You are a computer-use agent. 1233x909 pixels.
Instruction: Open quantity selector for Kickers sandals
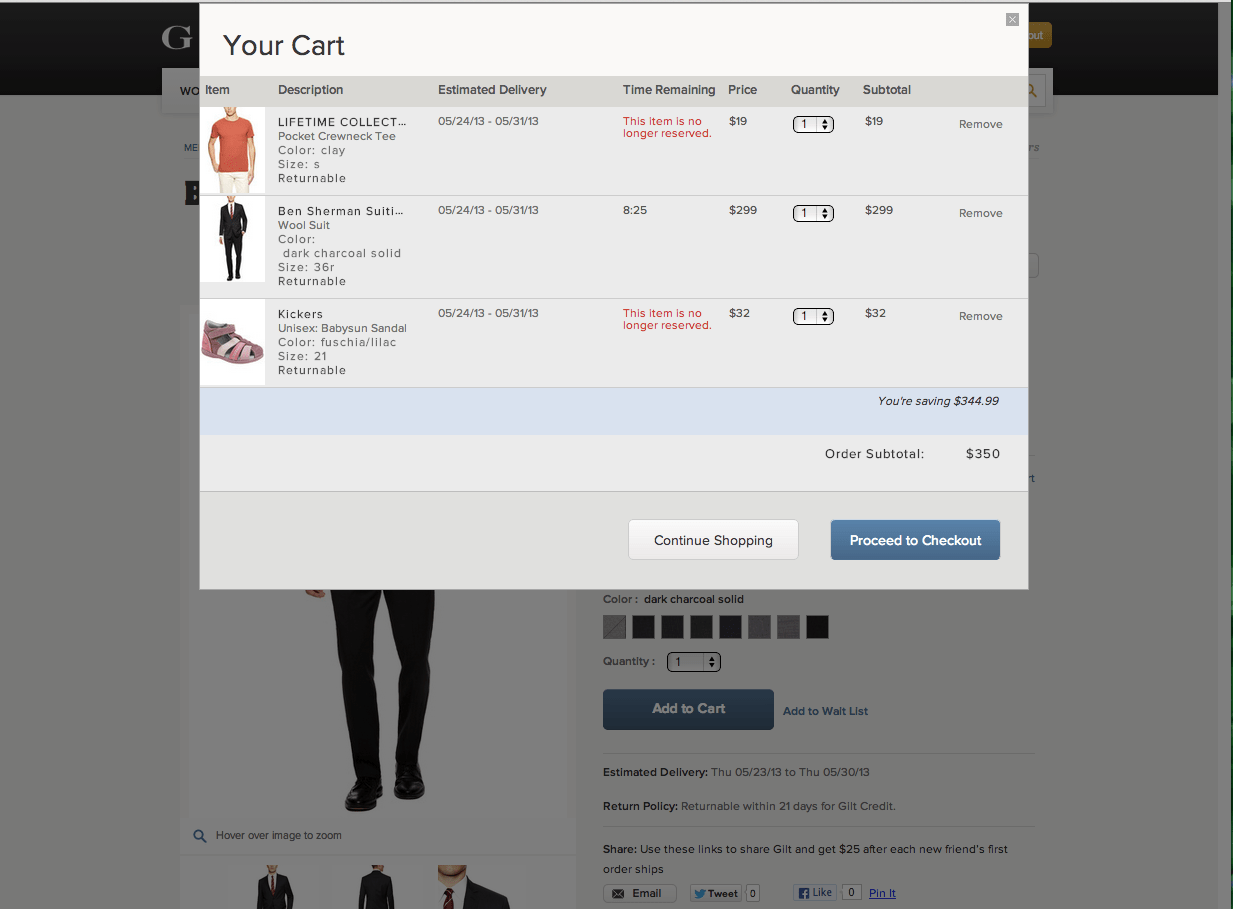[x=813, y=315]
